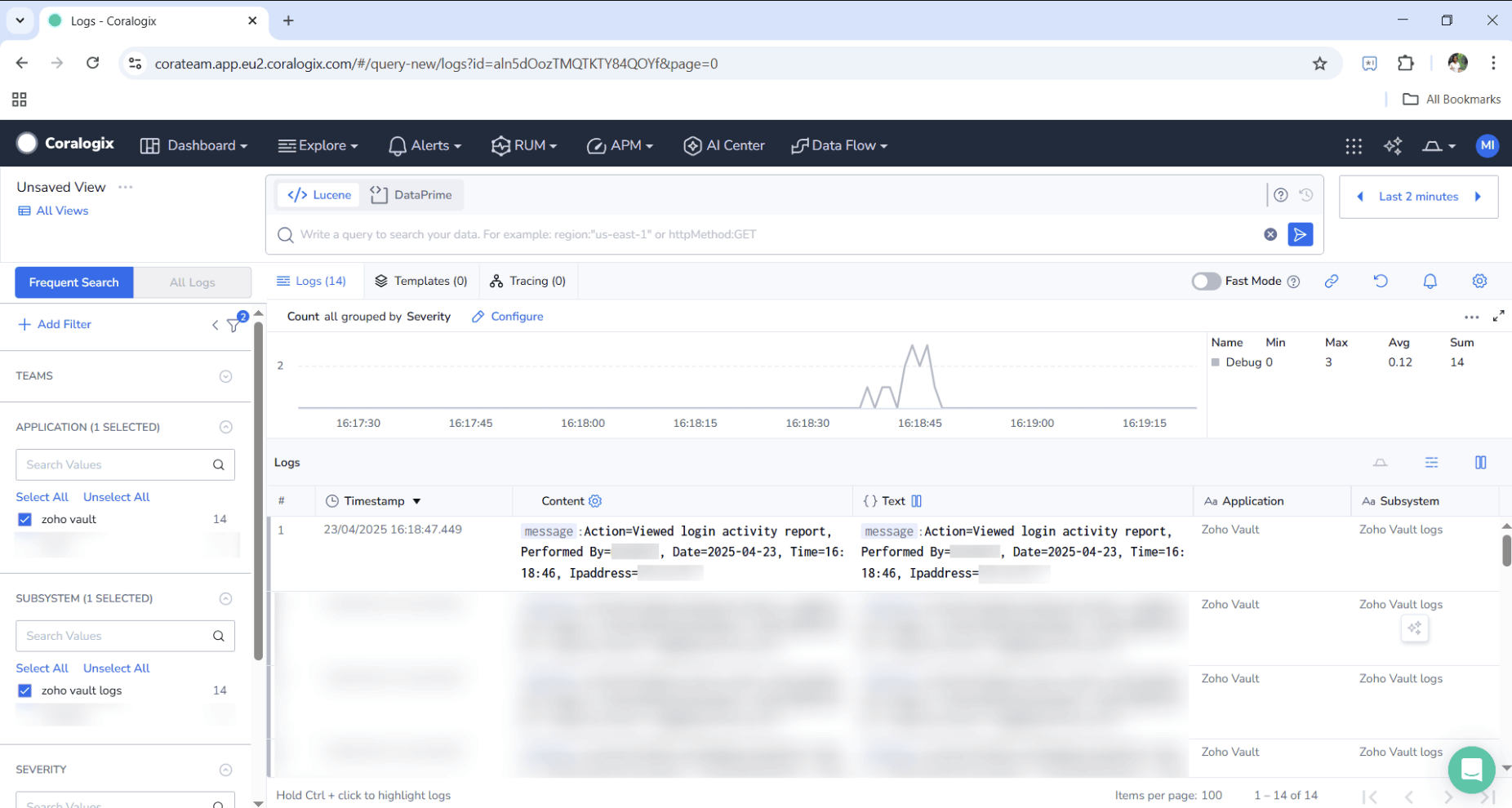This screenshot has height=808, width=1512.
Task: Open AI Center from the navigation
Action: tap(724, 145)
